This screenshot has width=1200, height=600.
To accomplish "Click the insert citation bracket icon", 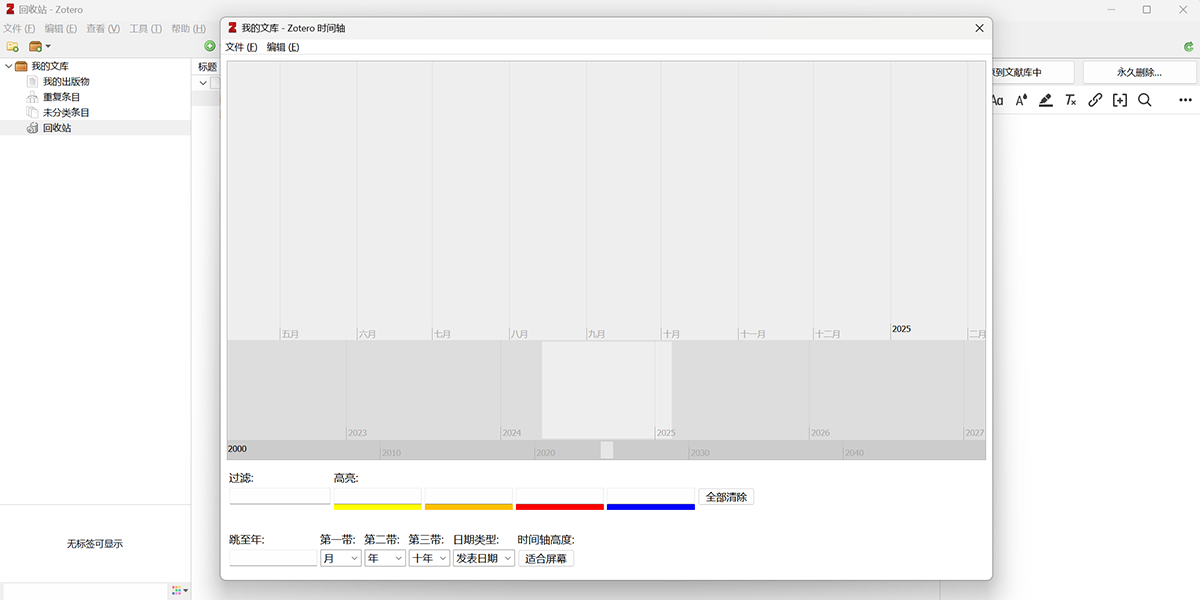I will point(1119,100).
